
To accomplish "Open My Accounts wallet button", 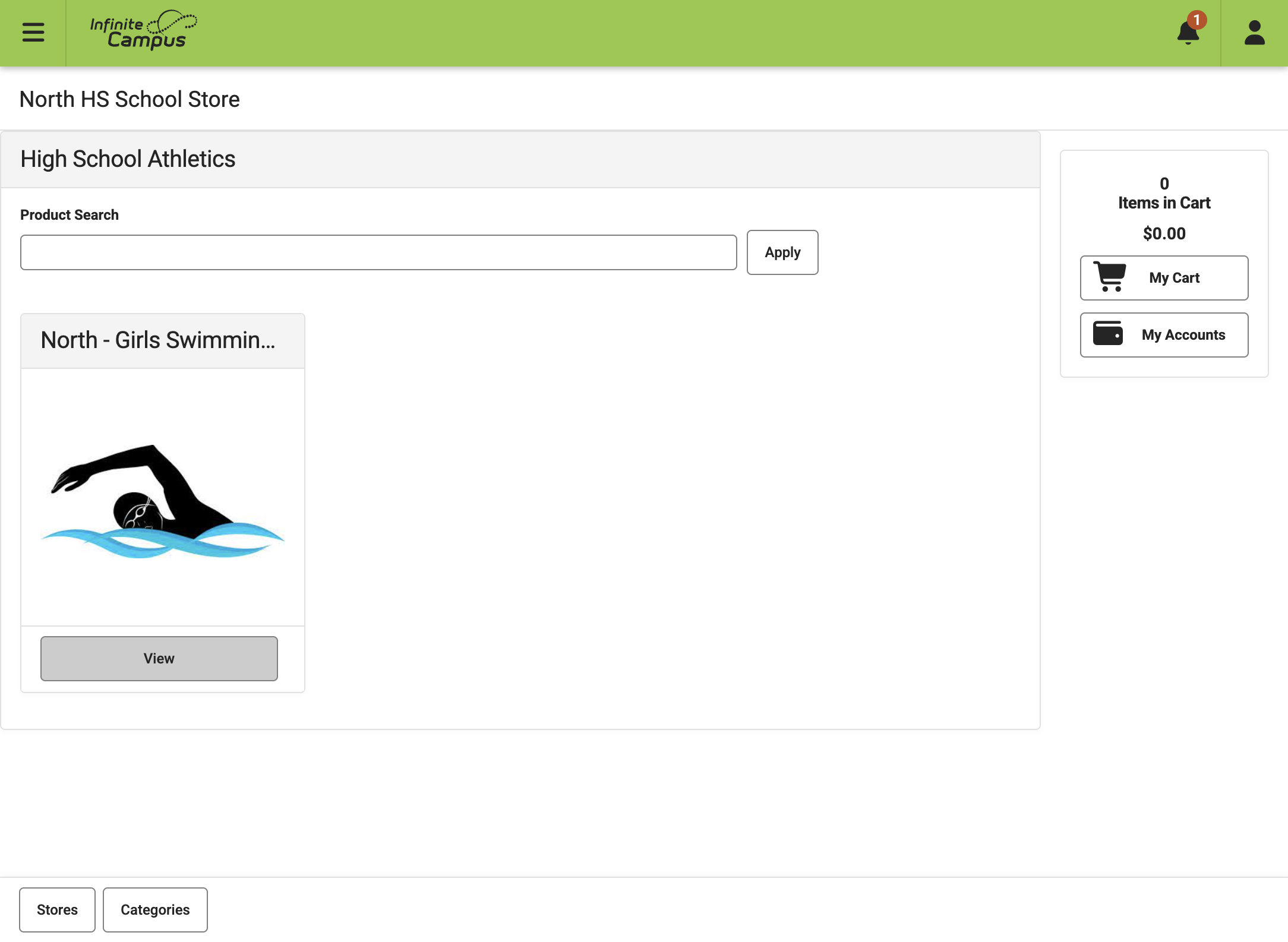I will 1164,335.
